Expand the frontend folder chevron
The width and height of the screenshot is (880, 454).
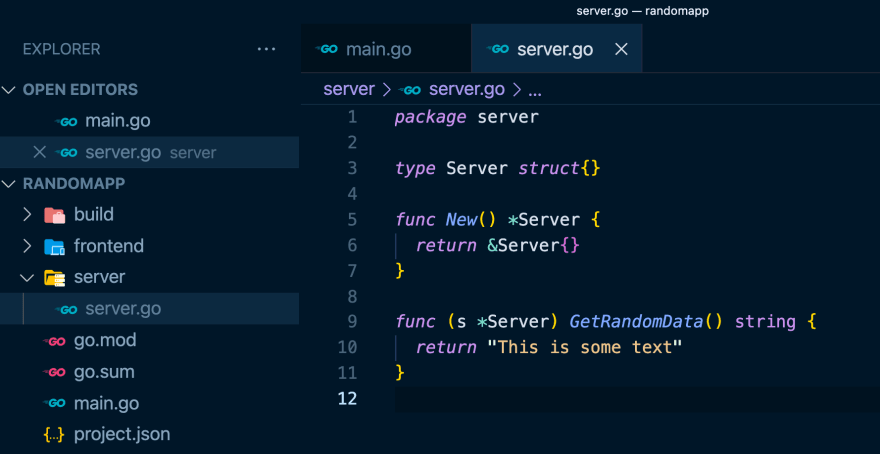27,246
